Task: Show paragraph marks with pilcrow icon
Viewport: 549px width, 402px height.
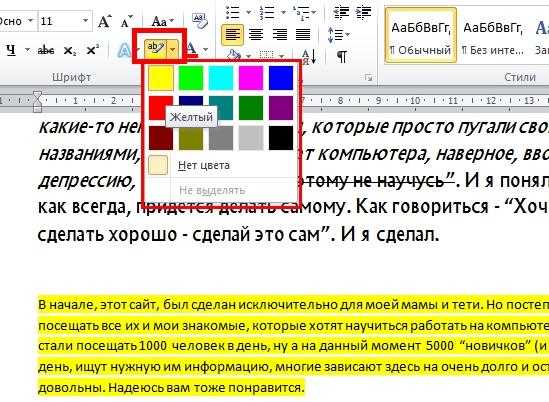Action: [x=342, y=56]
